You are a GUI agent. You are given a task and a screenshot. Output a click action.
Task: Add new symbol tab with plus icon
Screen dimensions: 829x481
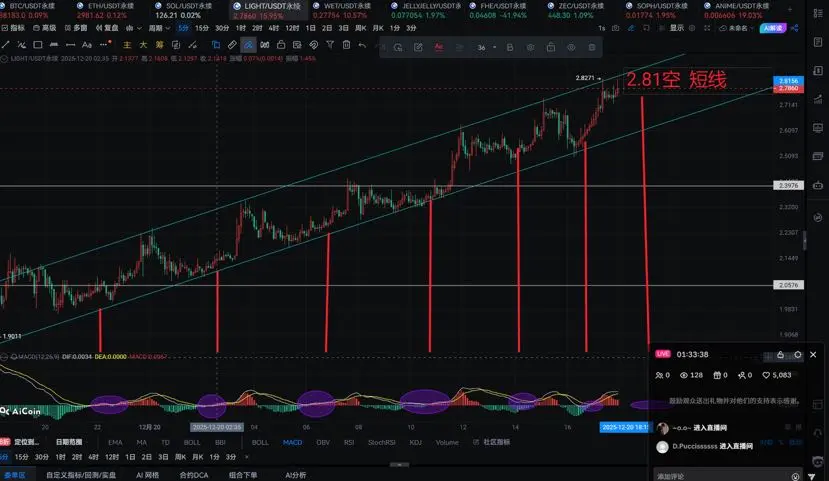[790, 9]
